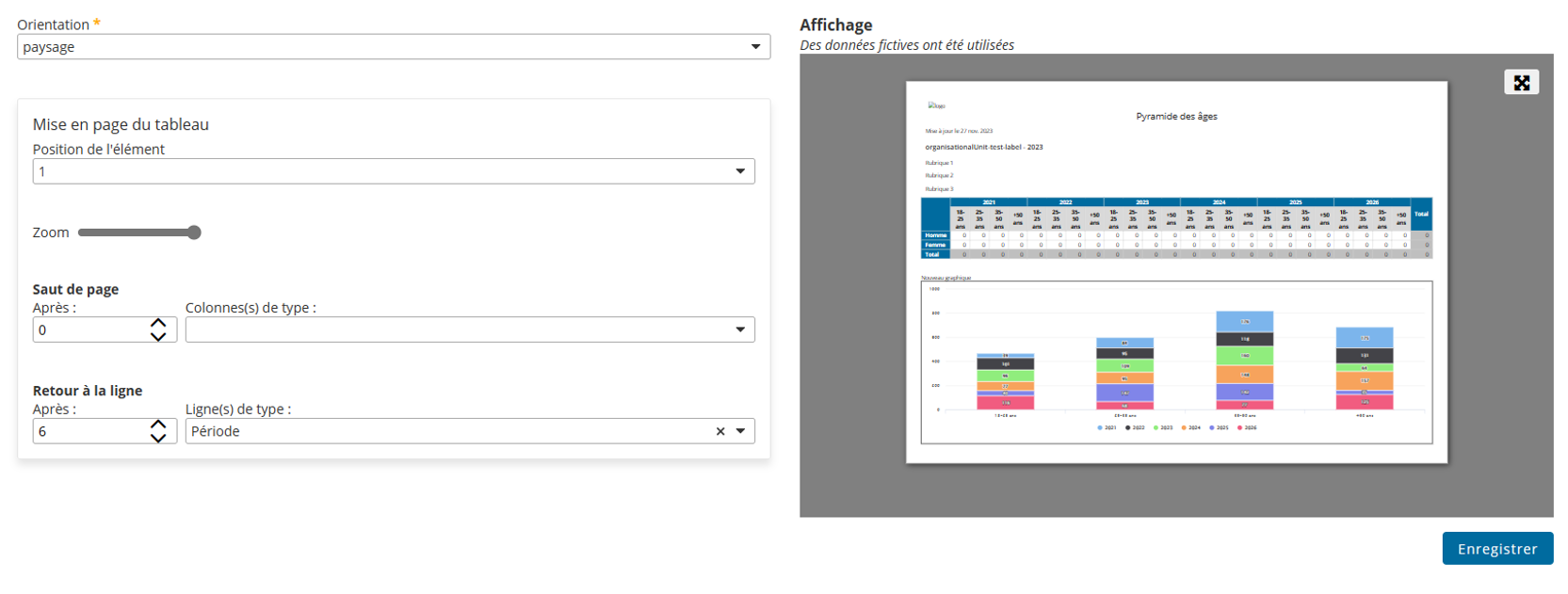Open the Ligne(s) de type dropdown arrow

pos(740,431)
